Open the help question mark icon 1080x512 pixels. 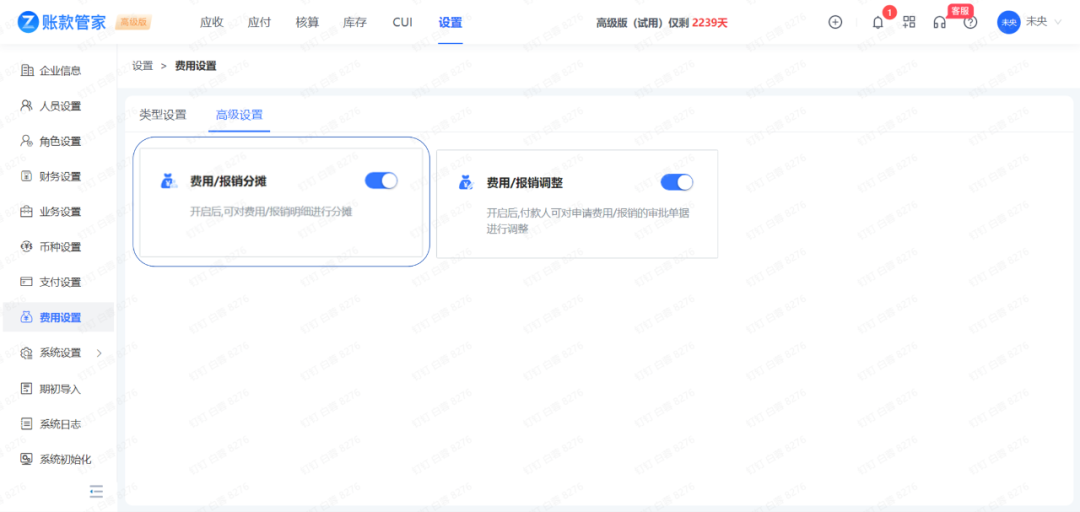point(970,22)
